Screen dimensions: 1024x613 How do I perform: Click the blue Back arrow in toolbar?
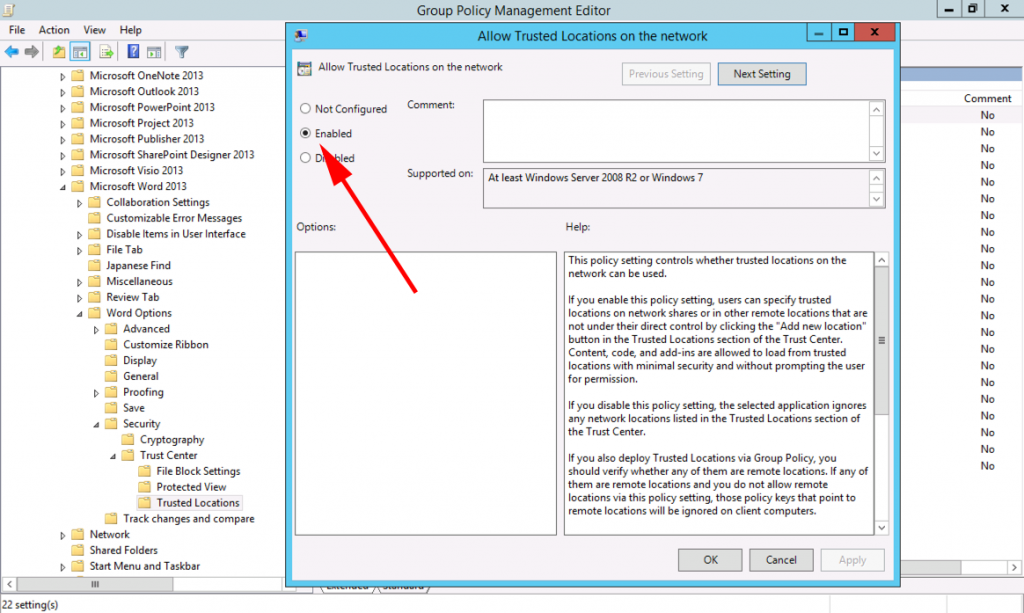click(x=12, y=52)
